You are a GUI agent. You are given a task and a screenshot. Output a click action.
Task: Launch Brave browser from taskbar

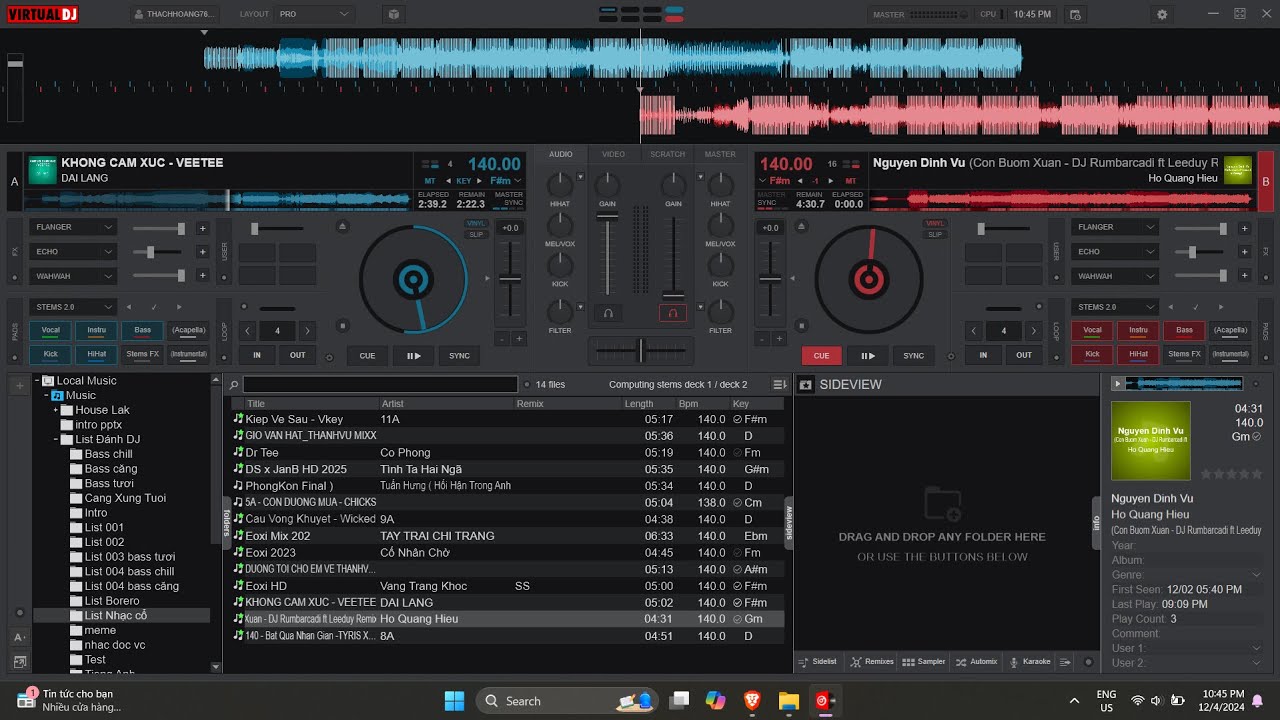coord(752,701)
